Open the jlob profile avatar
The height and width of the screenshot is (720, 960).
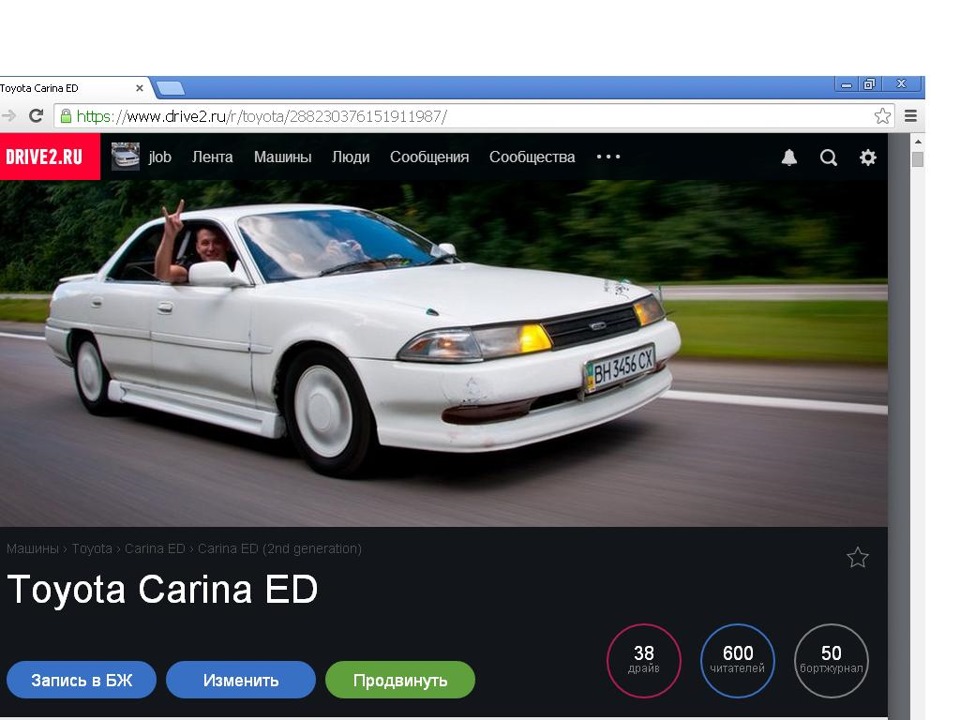coord(126,157)
